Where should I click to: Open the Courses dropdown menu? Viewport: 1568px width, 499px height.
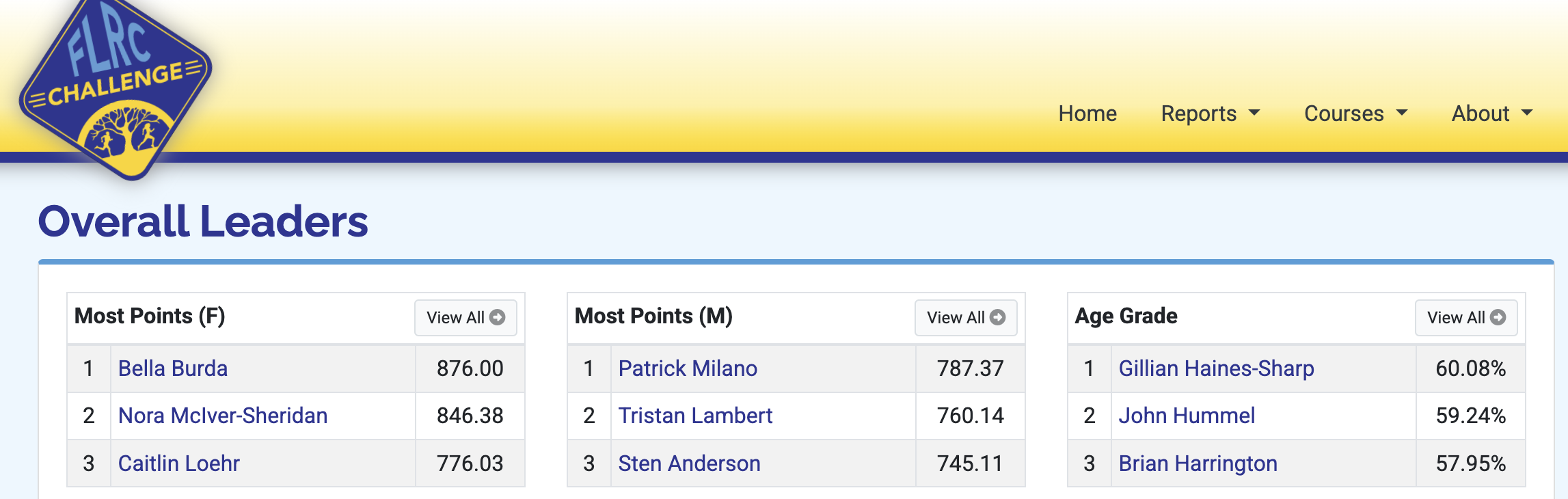click(x=1355, y=113)
